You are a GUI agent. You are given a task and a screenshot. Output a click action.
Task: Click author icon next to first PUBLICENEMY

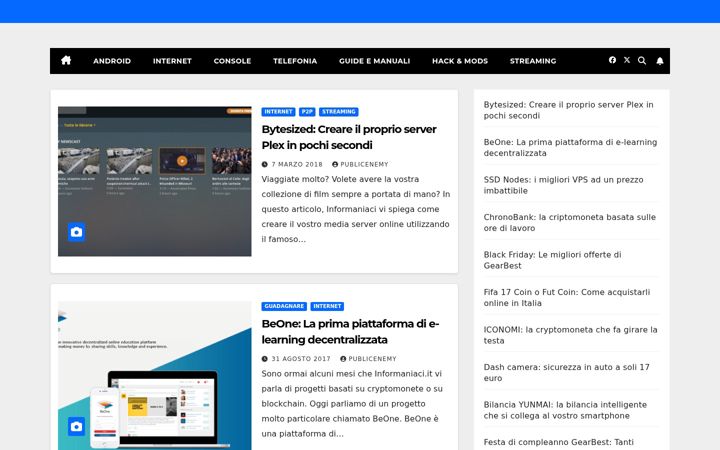pyautogui.click(x=335, y=164)
